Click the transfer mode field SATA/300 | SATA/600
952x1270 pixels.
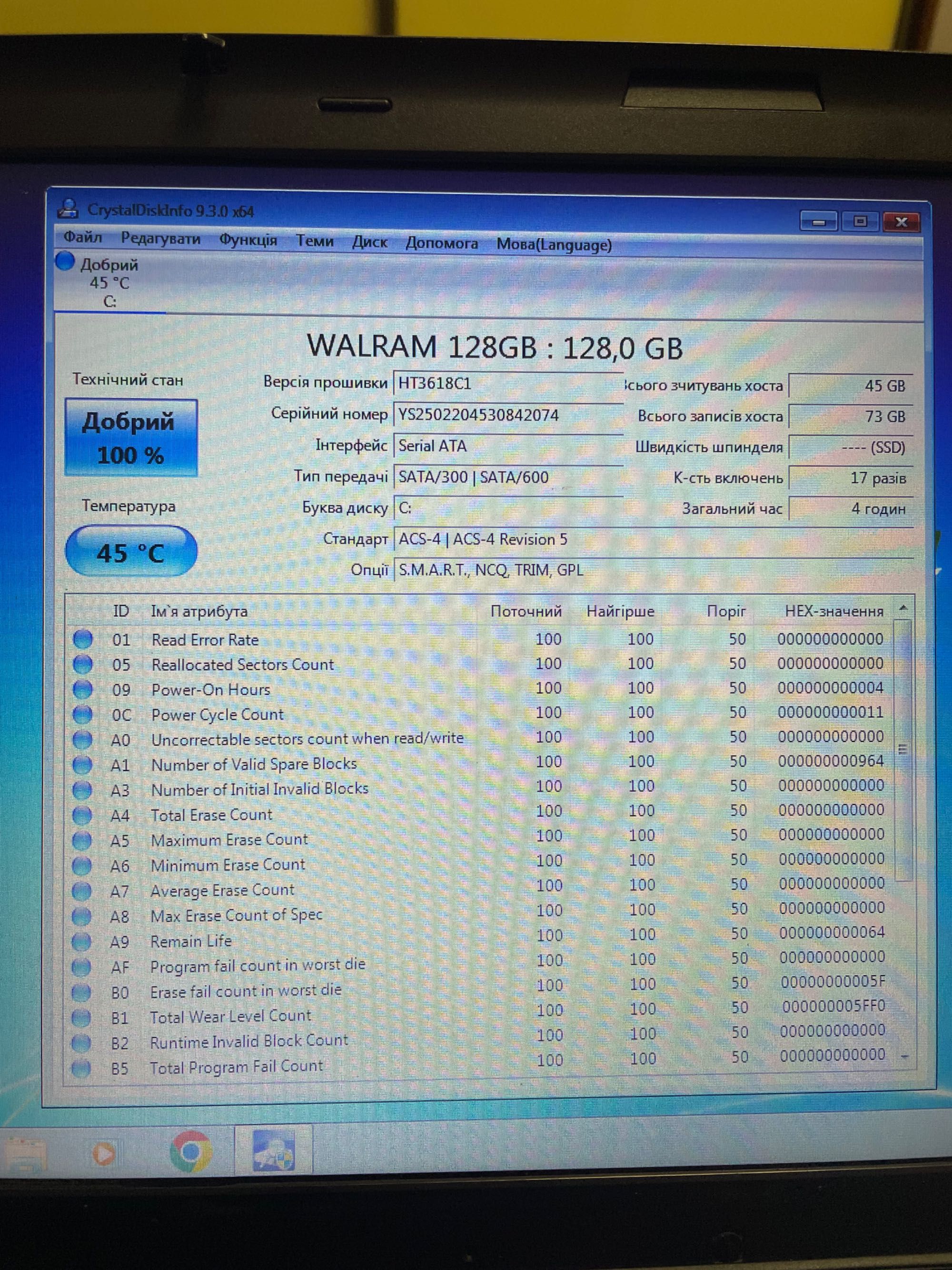508,477
